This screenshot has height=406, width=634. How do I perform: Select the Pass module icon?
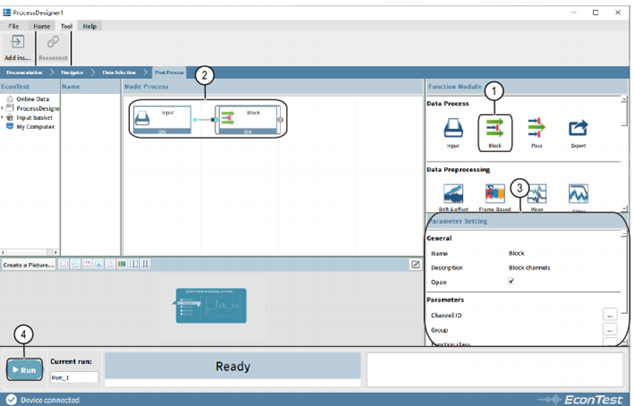(x=537, y=128)
